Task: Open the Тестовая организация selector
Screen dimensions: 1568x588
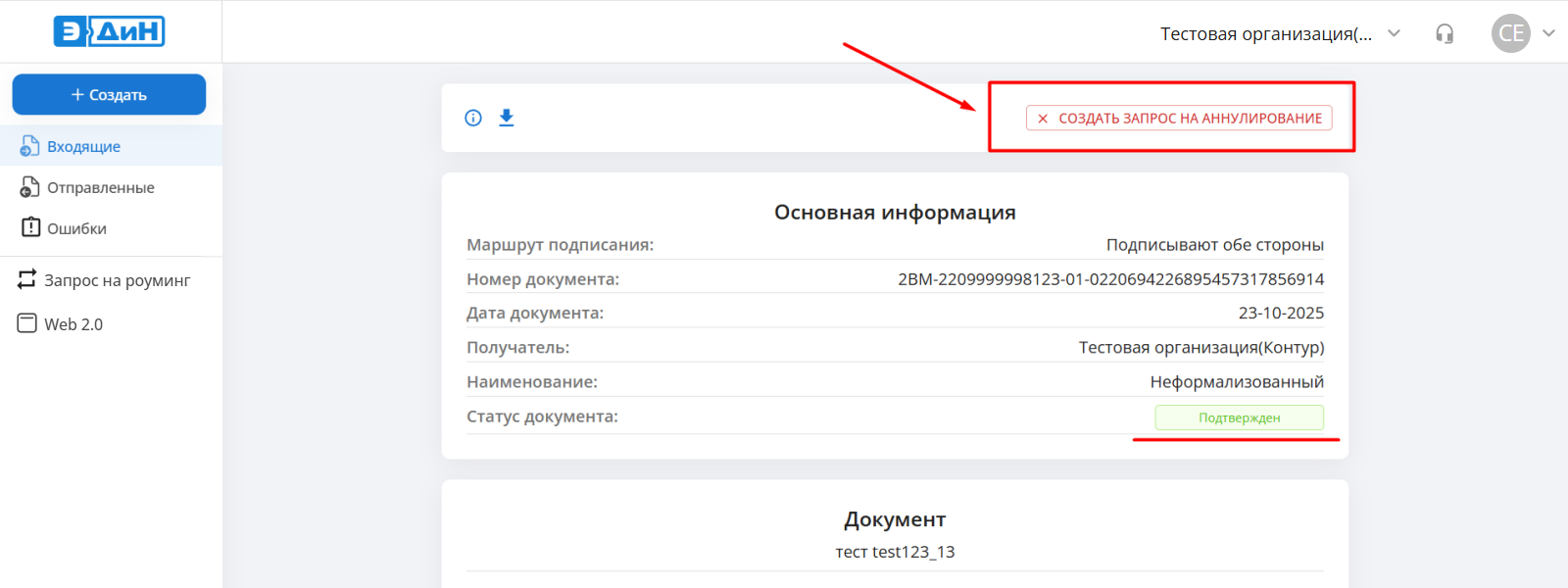Action: (x=1265, y=34)
